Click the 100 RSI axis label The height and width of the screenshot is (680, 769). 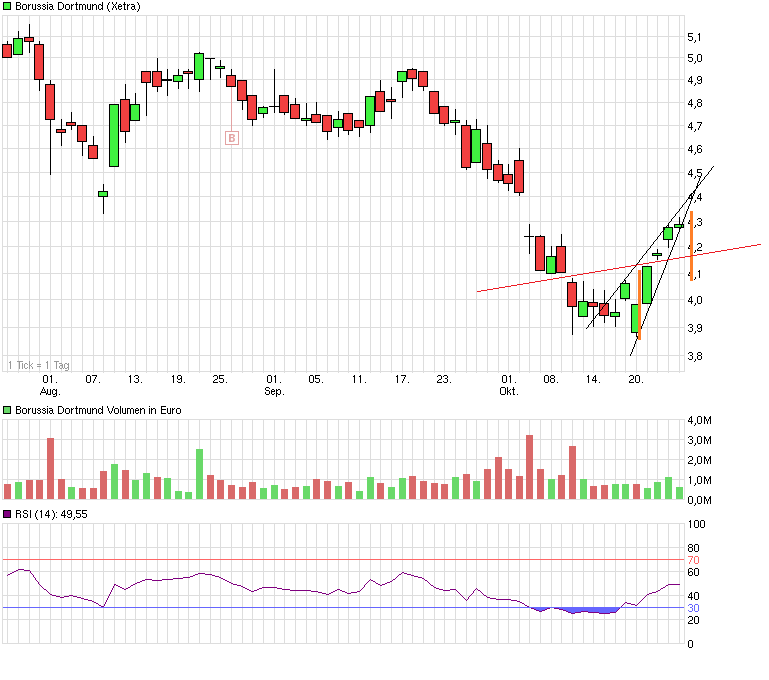[x=696, y=524]
